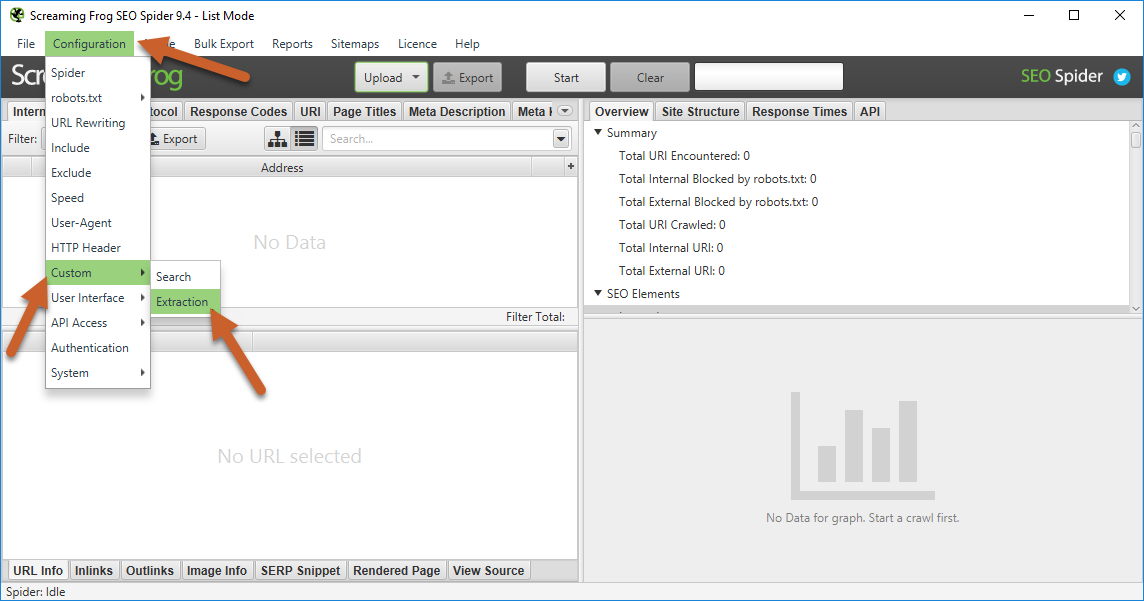This screenshot has height=601, width=1144.
Task: Collapse the Summary tree section
Action: click(x=598, y=133)
